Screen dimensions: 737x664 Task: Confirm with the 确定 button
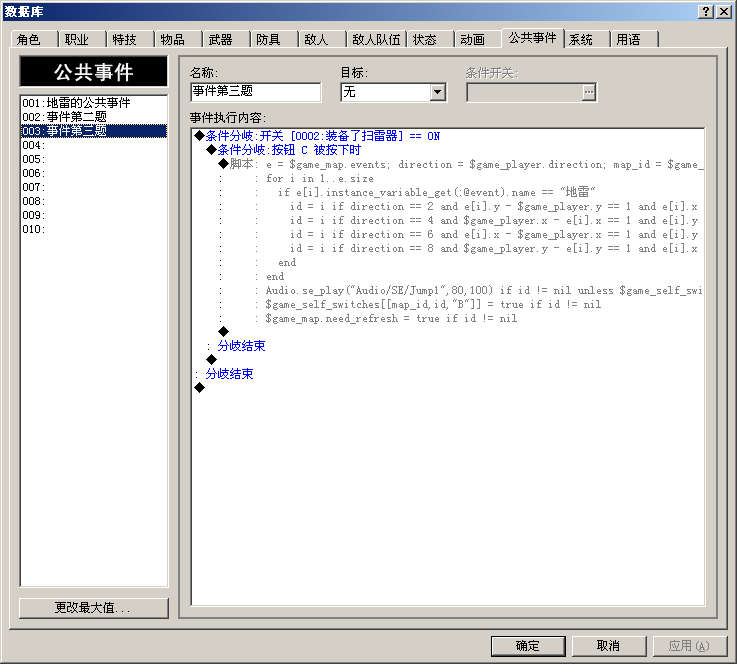pos(528,646)
